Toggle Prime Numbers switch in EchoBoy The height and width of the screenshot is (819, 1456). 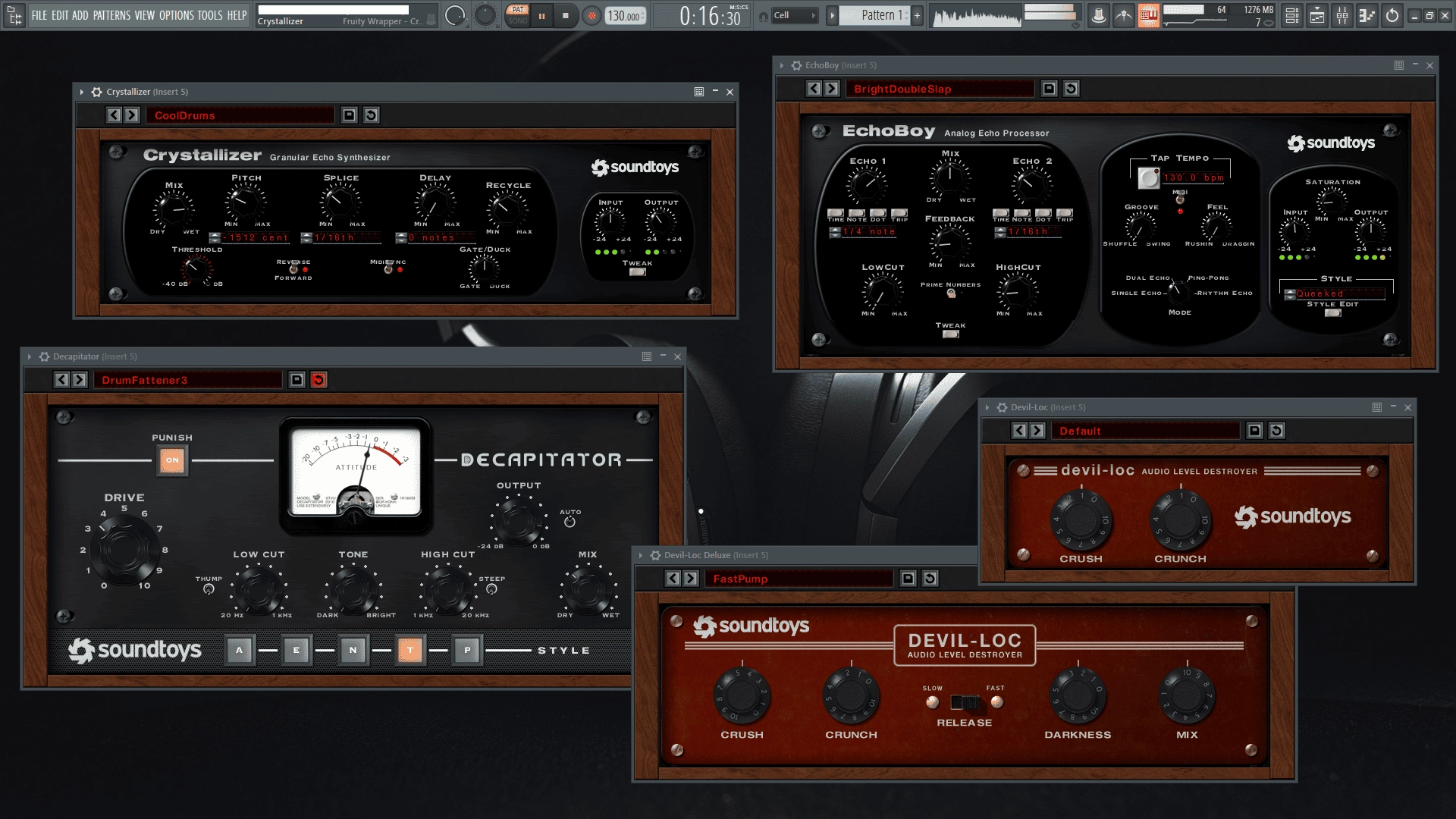(x=951, y=293)
